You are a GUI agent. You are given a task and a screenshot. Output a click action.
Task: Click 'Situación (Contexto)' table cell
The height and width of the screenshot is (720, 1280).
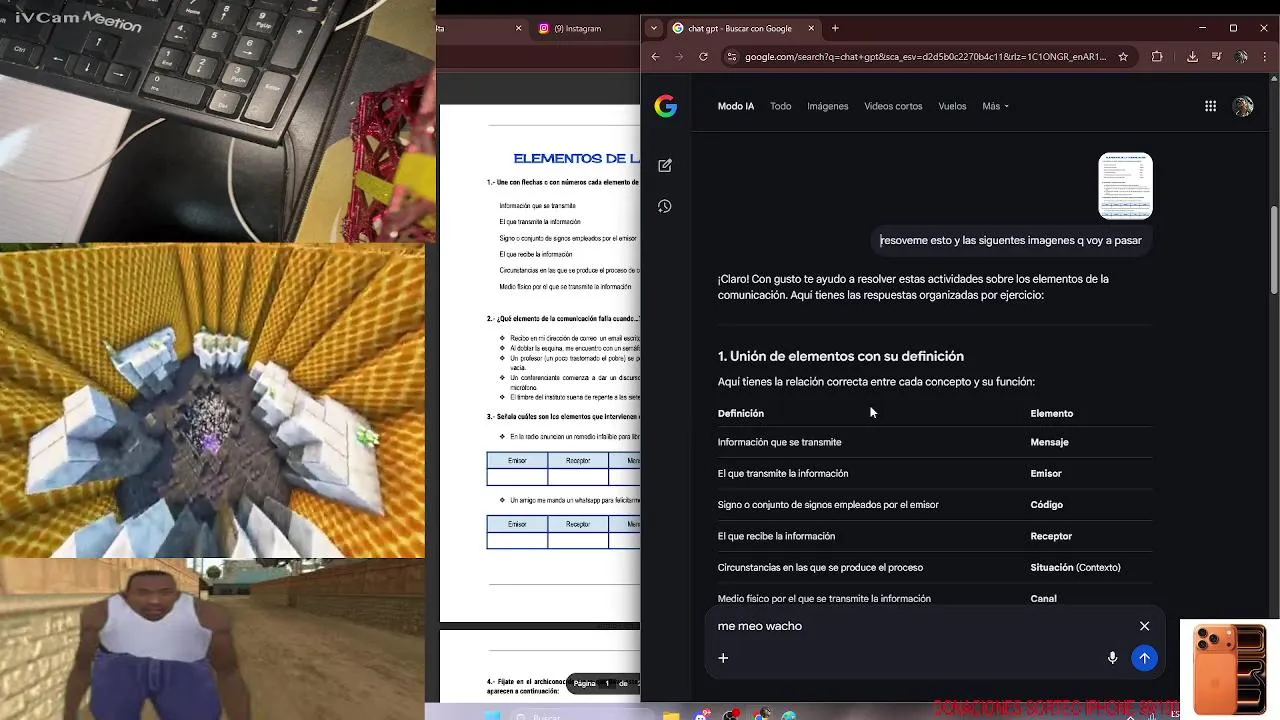pyautogui.click(x=1075, y=567)
